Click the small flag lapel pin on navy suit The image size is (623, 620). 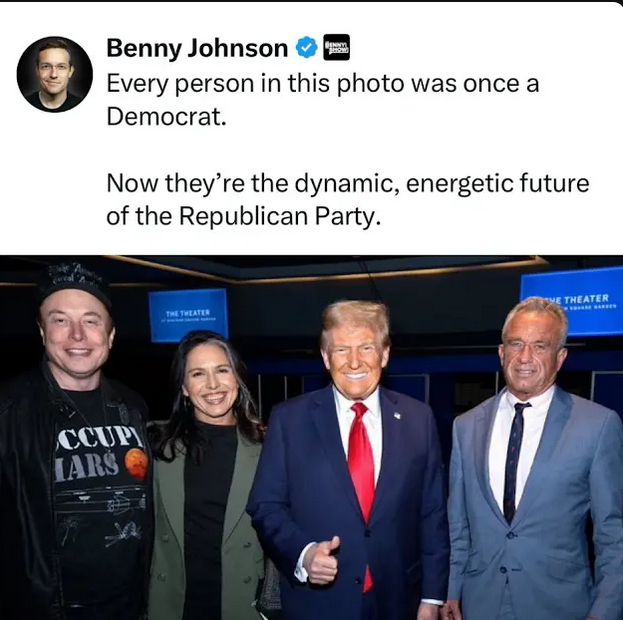[x=397, y=415]
